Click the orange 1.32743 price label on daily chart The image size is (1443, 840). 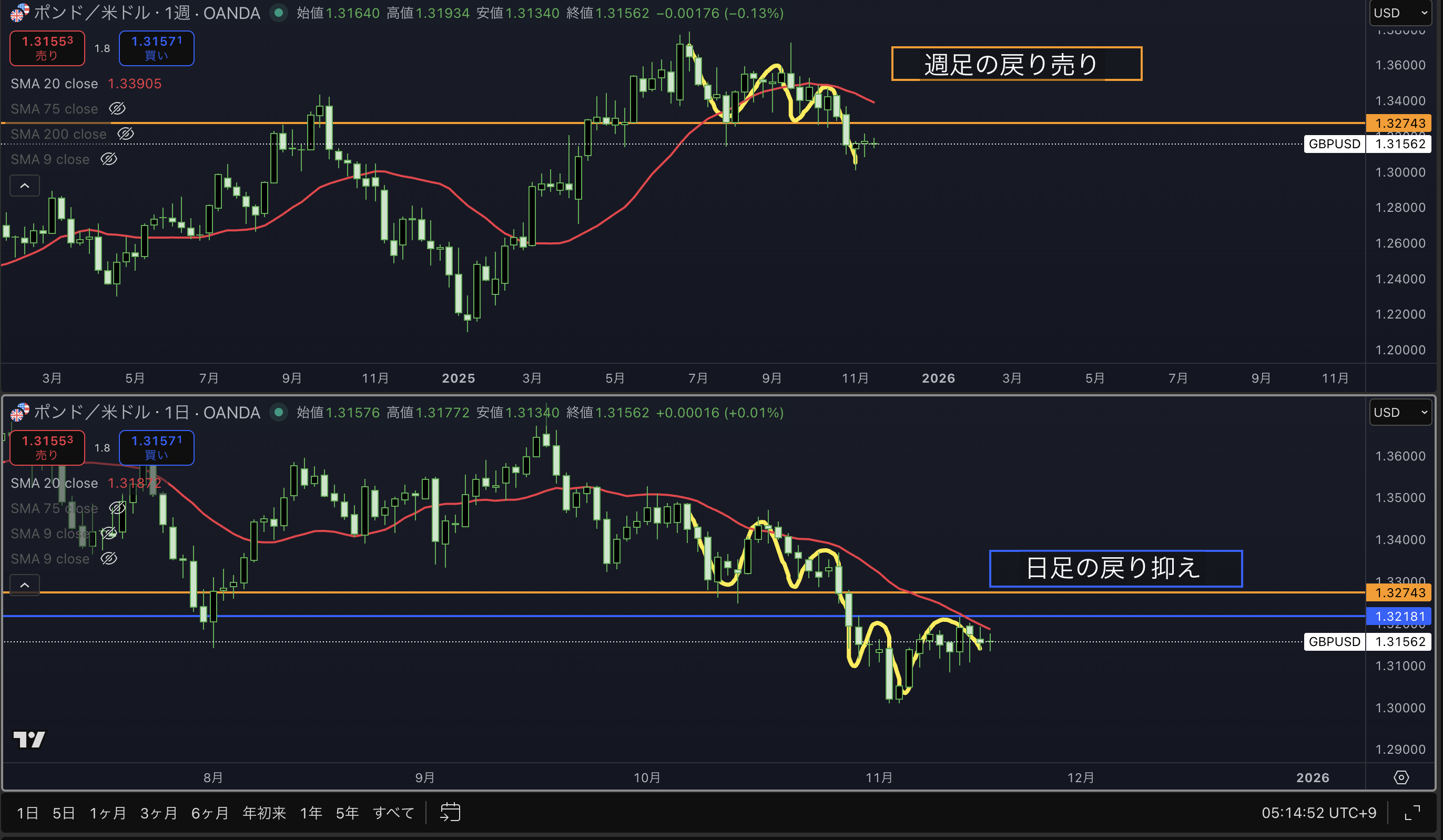click(x=1399, y=592)
